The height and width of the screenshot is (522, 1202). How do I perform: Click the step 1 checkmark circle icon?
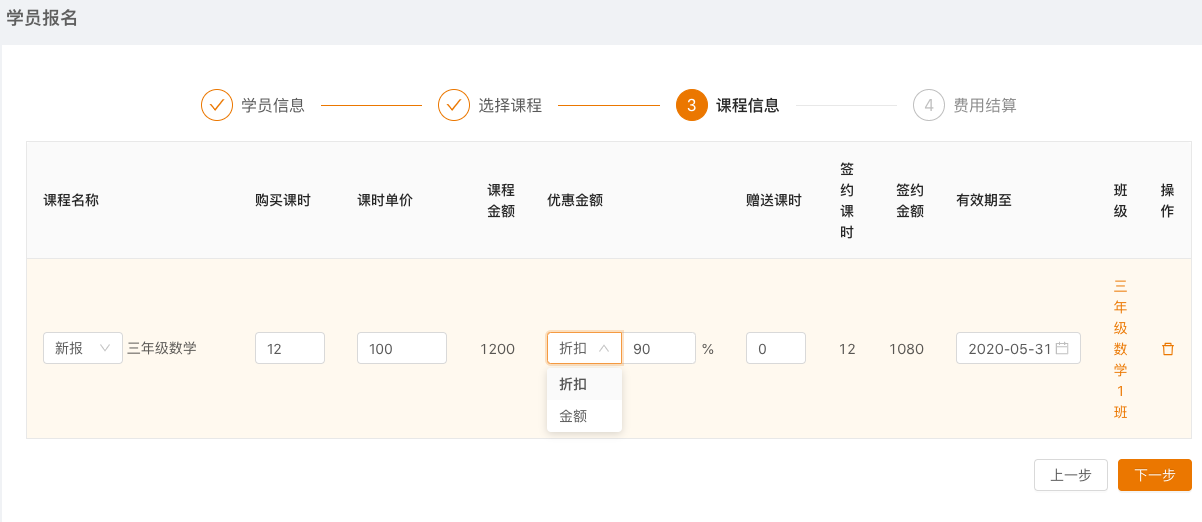[x=217, y=105]
